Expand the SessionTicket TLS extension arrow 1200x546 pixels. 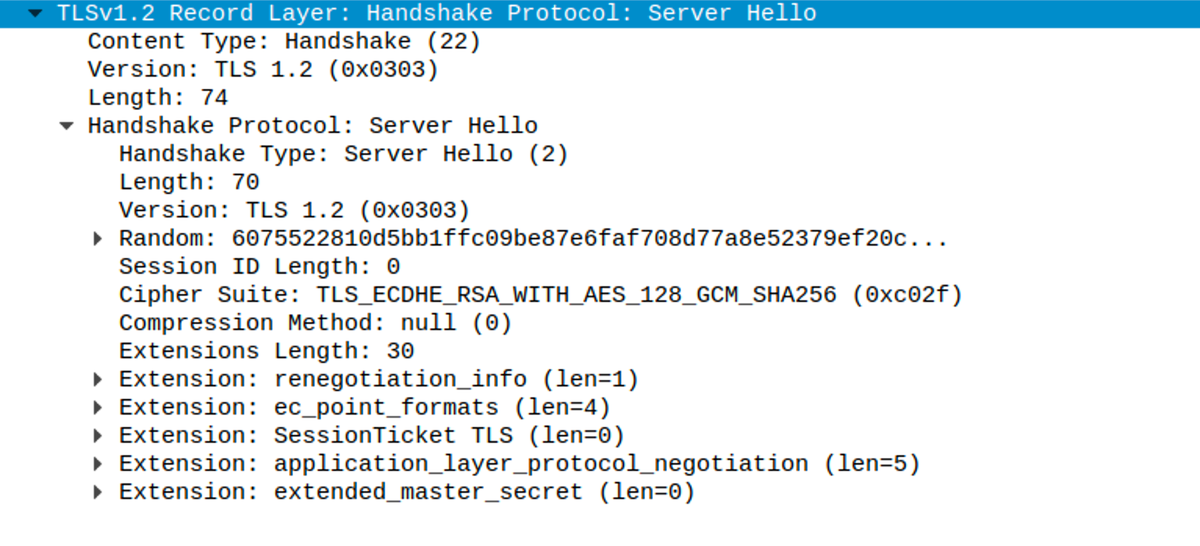(97, 436)
